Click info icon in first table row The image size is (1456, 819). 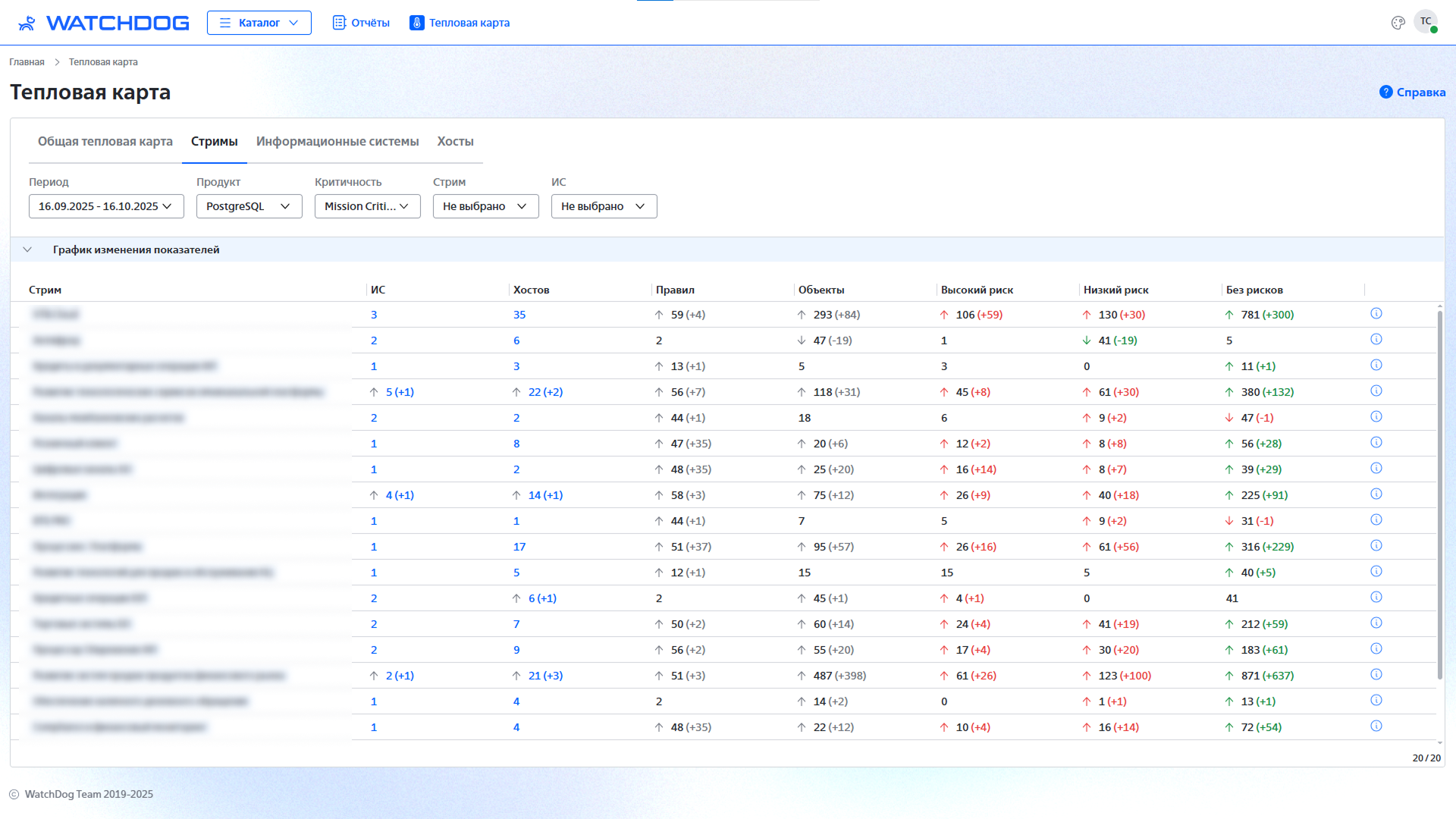pos(1376,314)
